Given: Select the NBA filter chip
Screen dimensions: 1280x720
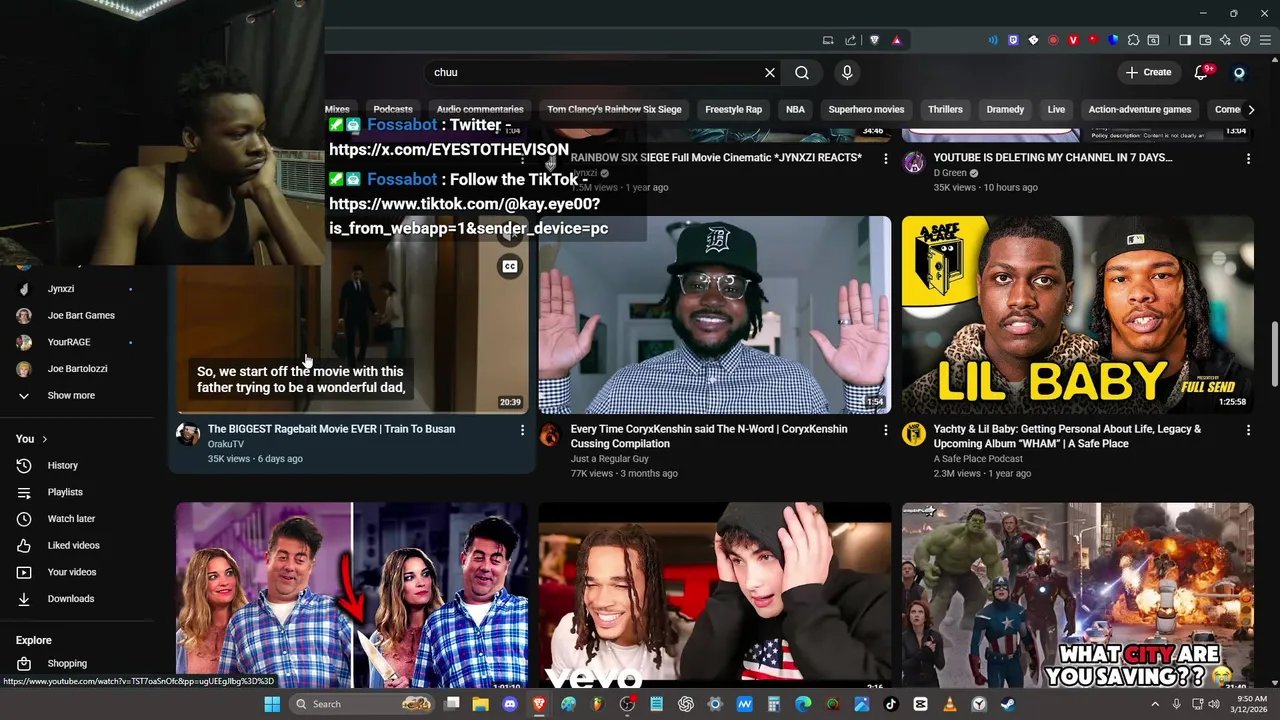Looking at the screenshot, I should click(795, 110).
